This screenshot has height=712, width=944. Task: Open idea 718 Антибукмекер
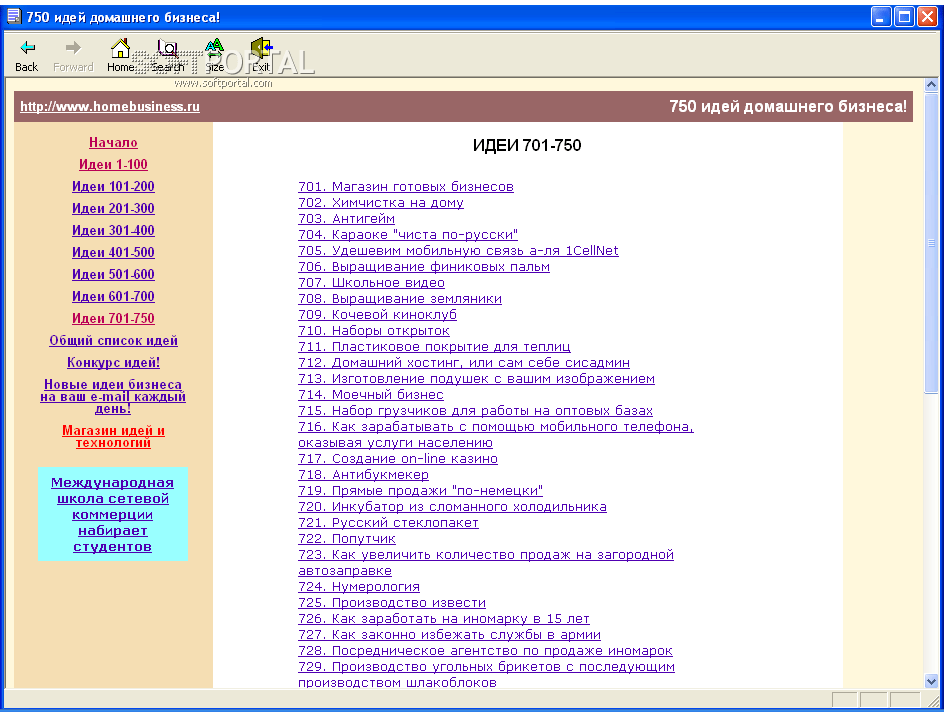coord(364,475)
